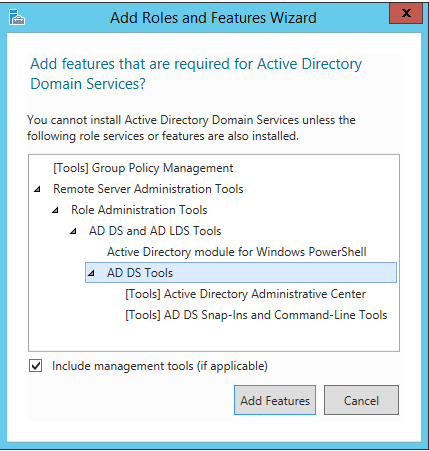Click the wizard icon in the title bar
Screen dimensions: 429x451
pyautogui.click(x=17, y=17)
